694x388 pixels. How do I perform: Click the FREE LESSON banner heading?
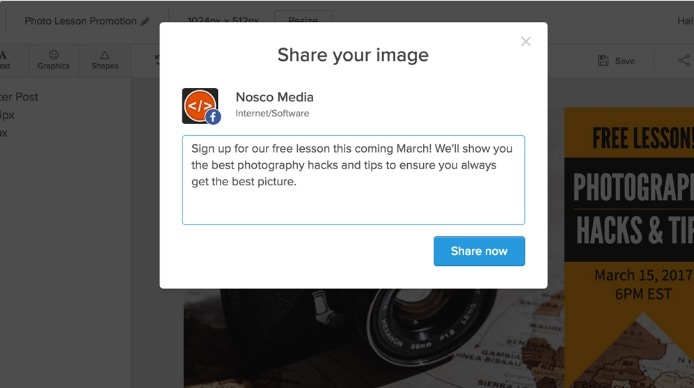click(643, 138)
